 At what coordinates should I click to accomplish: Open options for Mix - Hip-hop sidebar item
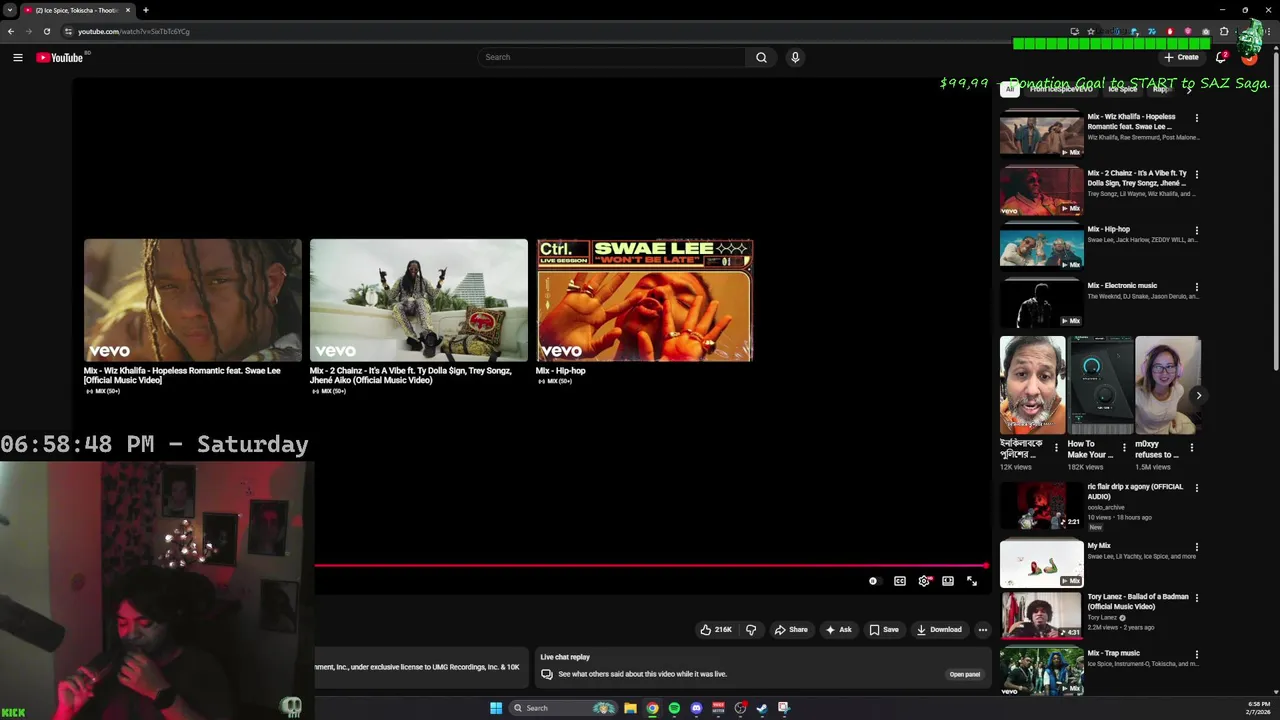pyautogui.click(x=1197, y=231)
